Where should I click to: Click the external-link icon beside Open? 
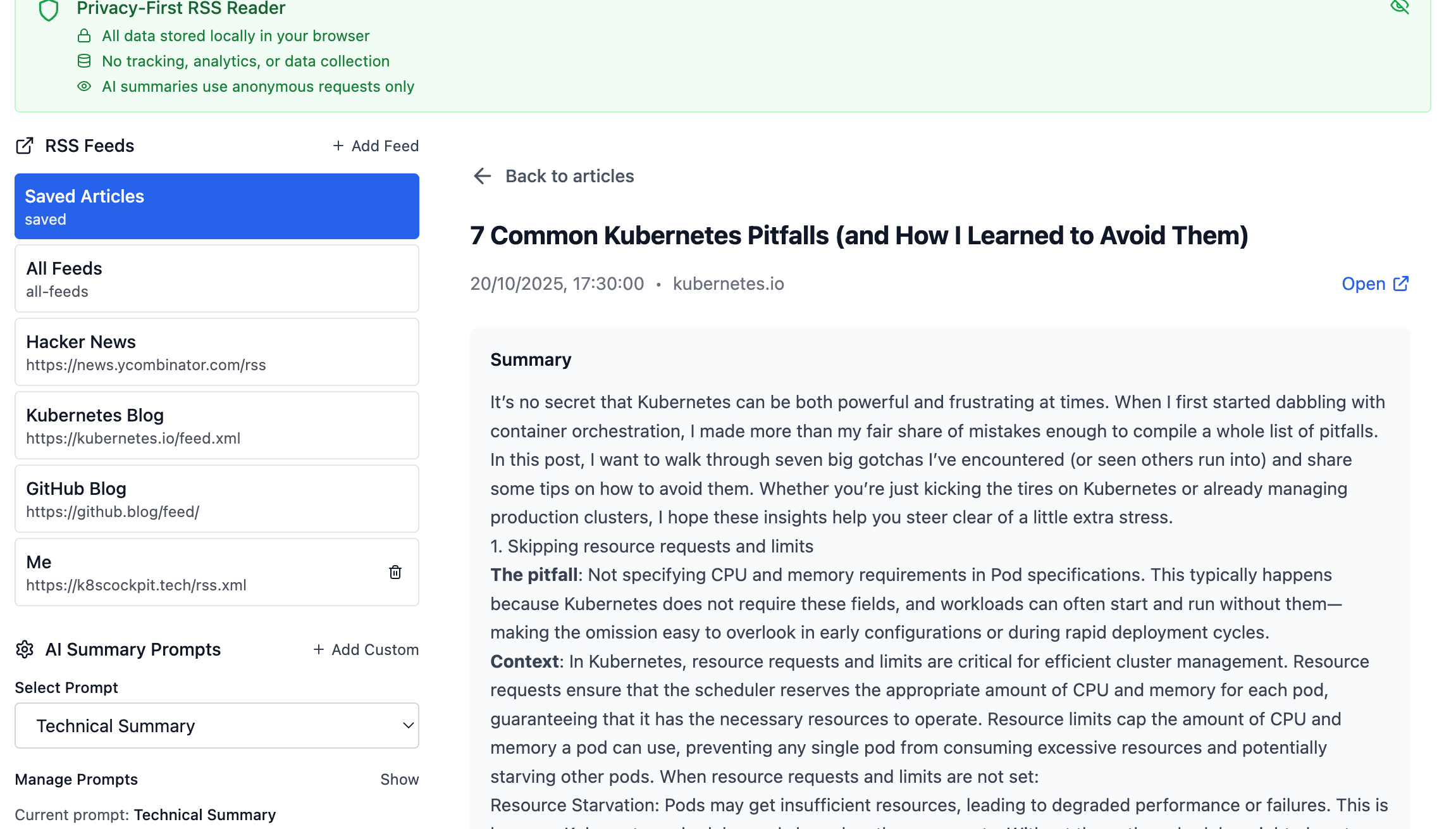(x=1401, y=284)
